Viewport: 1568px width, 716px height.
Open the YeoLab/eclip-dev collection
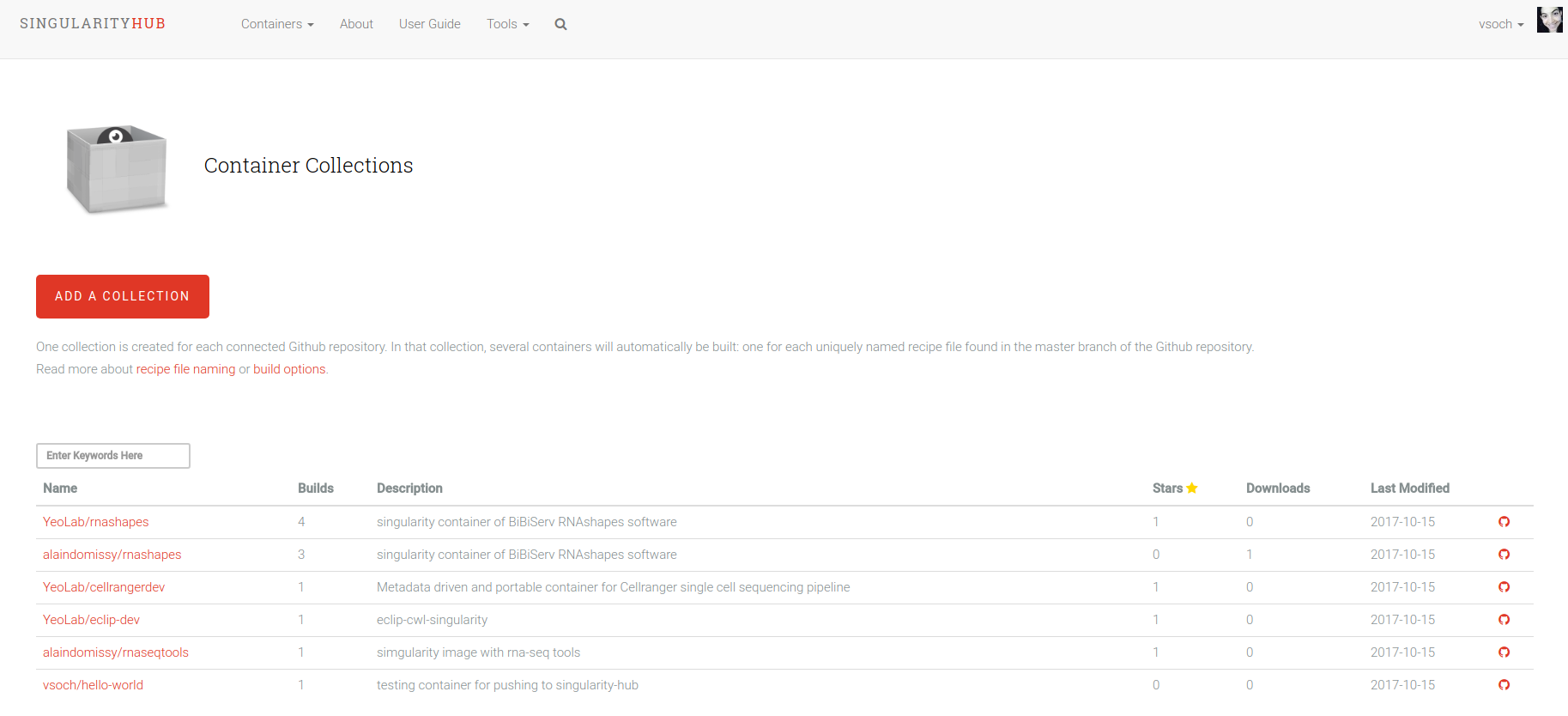click(91, 620)
